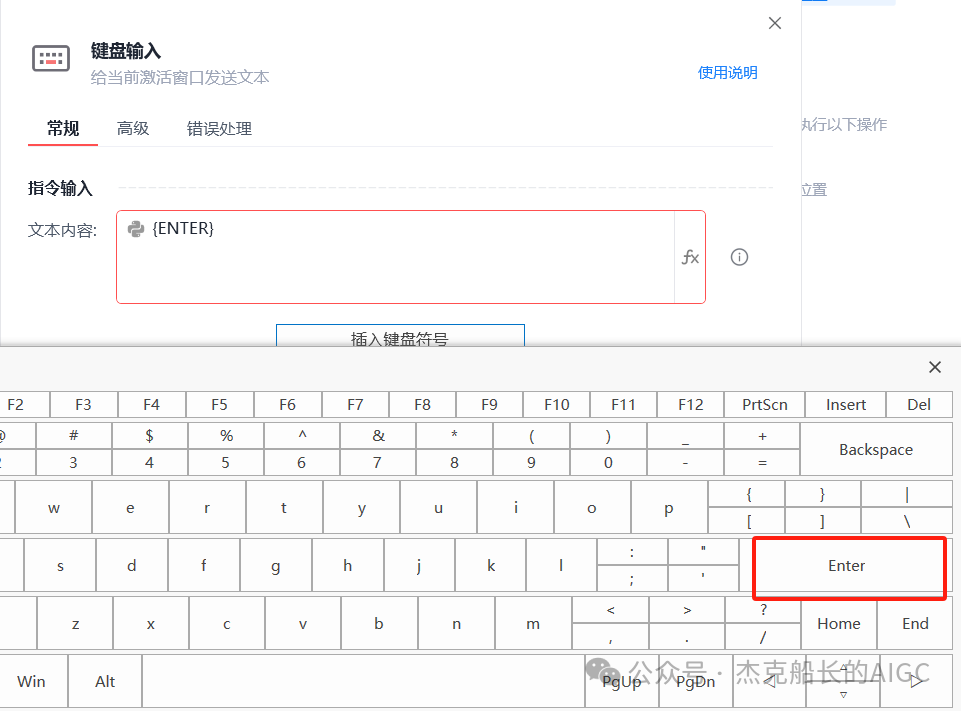This screenshot has height=711, width=961.
Task: Click the number 4 key
Action: coord(150,463)
